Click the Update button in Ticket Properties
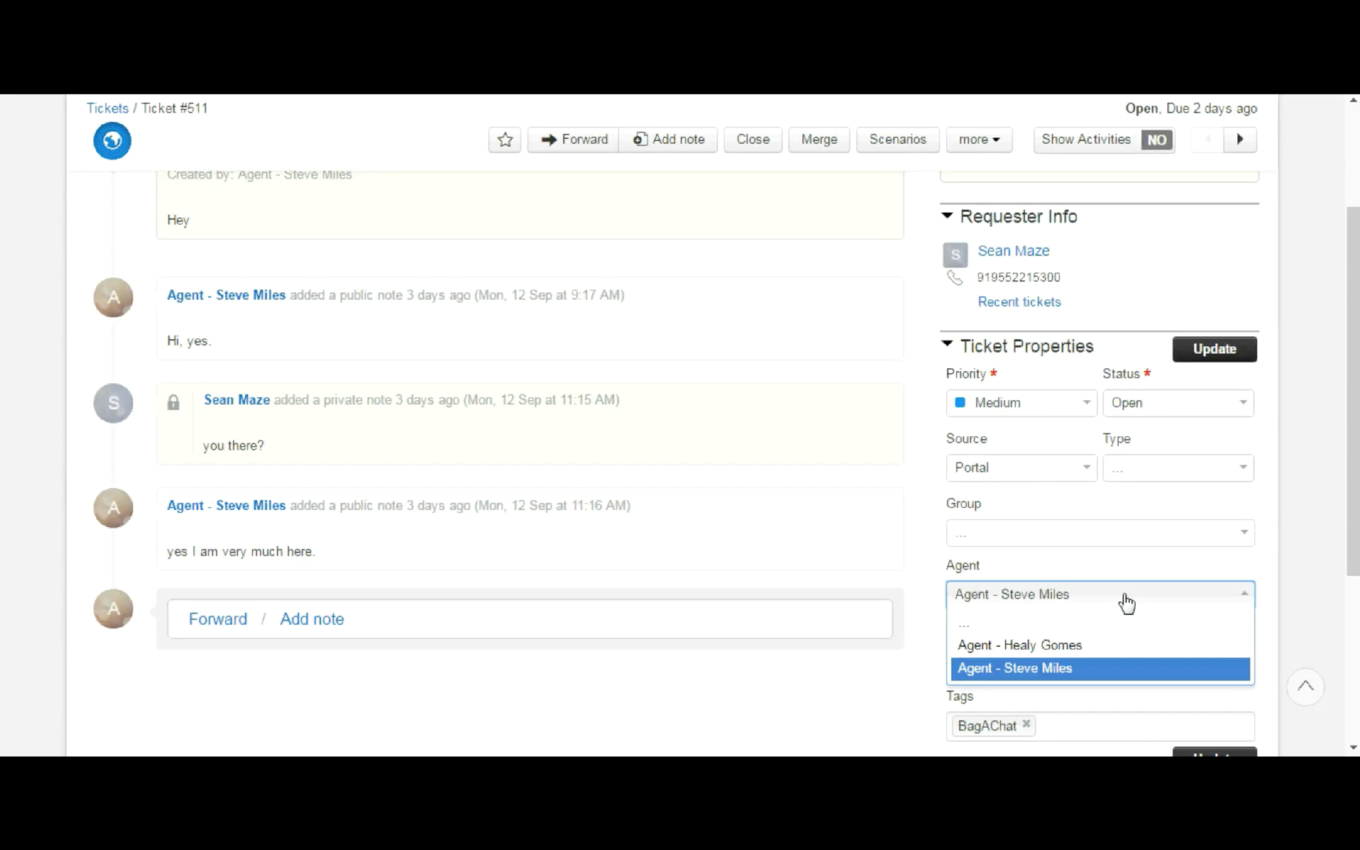Viewport: 1360px width, 850px height. click(1214, 349)
